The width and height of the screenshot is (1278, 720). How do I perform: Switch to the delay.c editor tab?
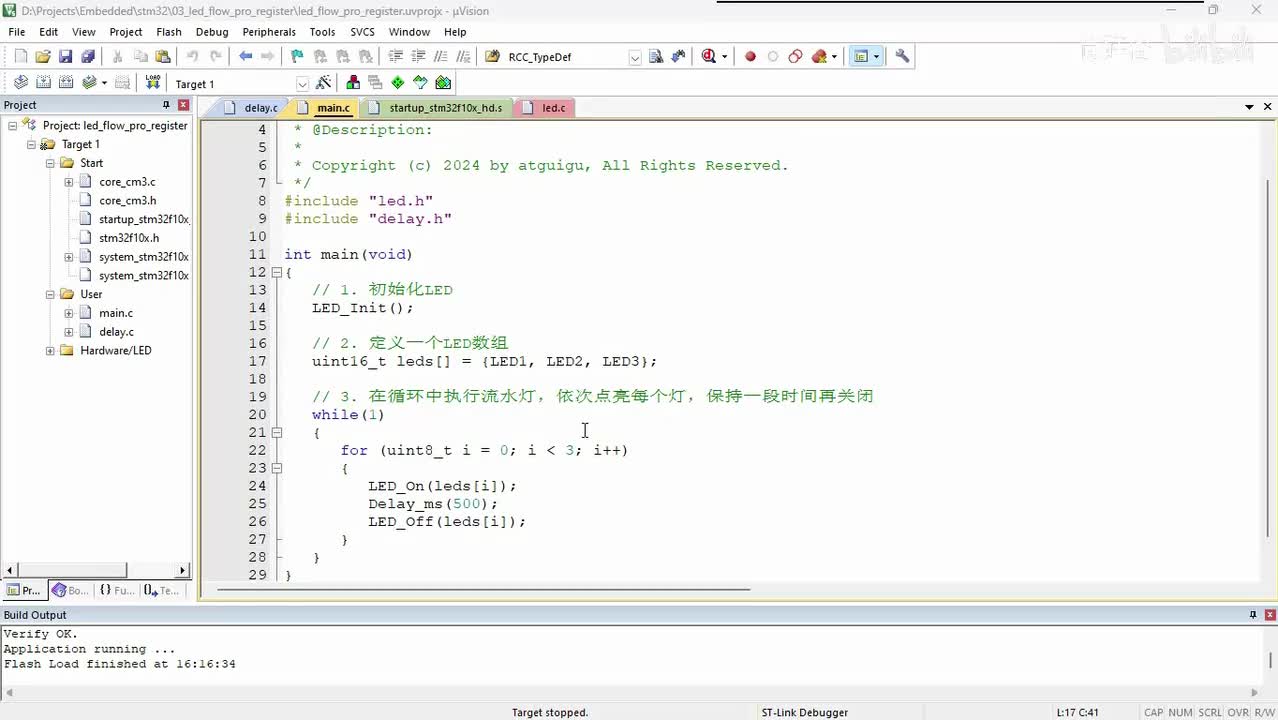point(260,108)
